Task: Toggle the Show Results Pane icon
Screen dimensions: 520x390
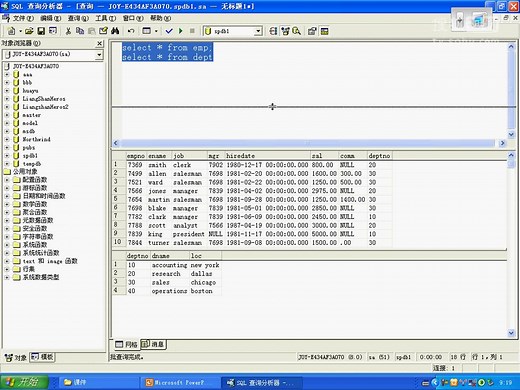Action: point(324,31)
